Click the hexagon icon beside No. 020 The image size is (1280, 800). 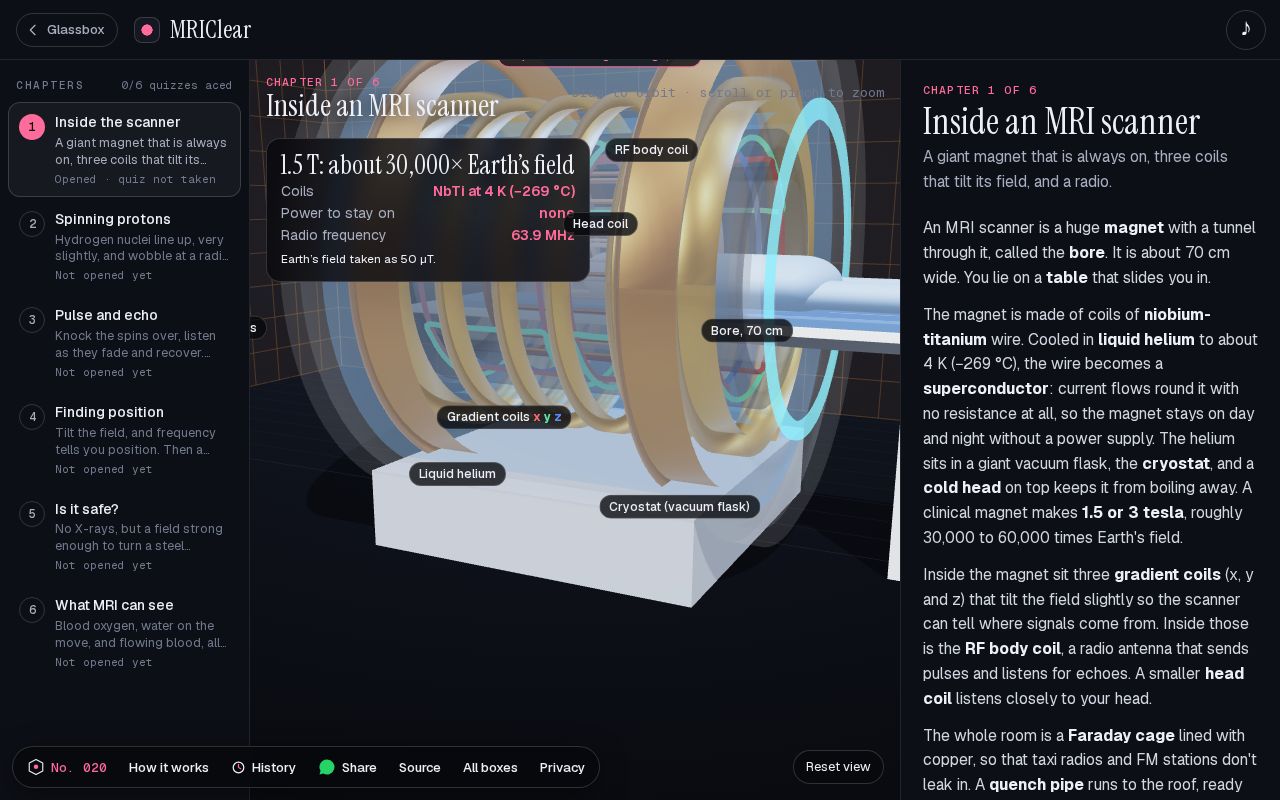coord(36,767)
